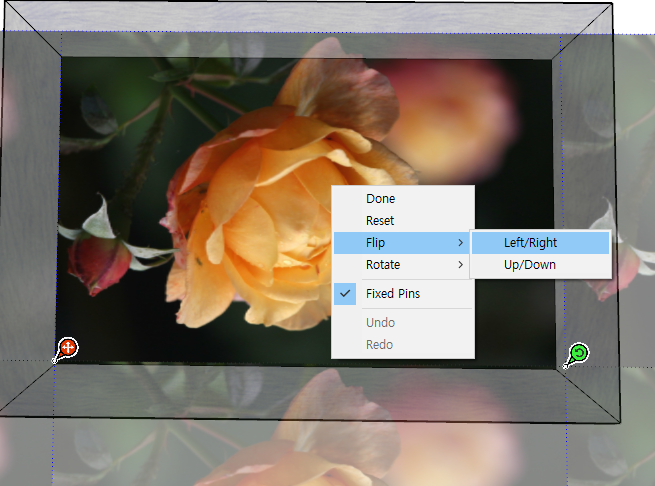Select Reset from the context menu
The height and width of the screenshot is (486, 655).
[403, 221]
